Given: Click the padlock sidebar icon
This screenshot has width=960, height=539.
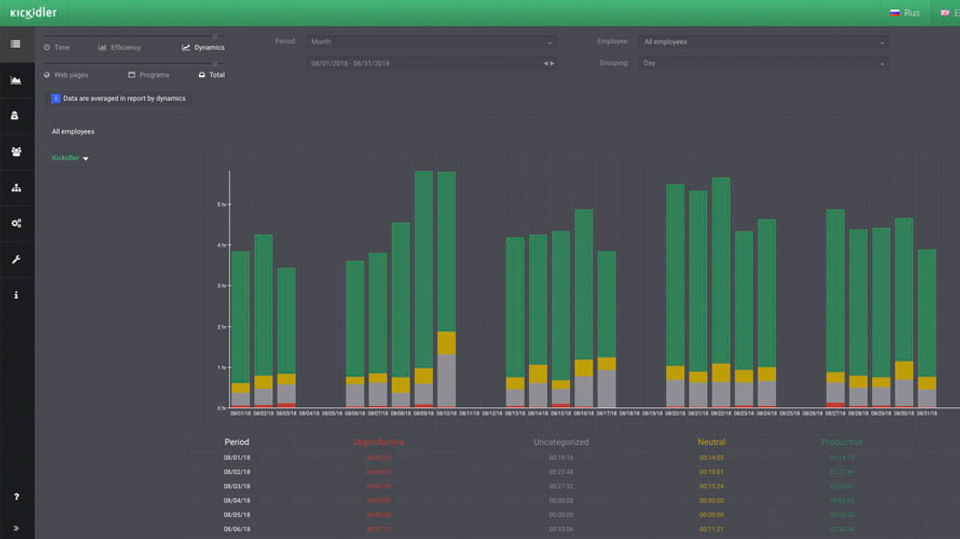Looking at the screenshot, I should (x=15, y=116).
